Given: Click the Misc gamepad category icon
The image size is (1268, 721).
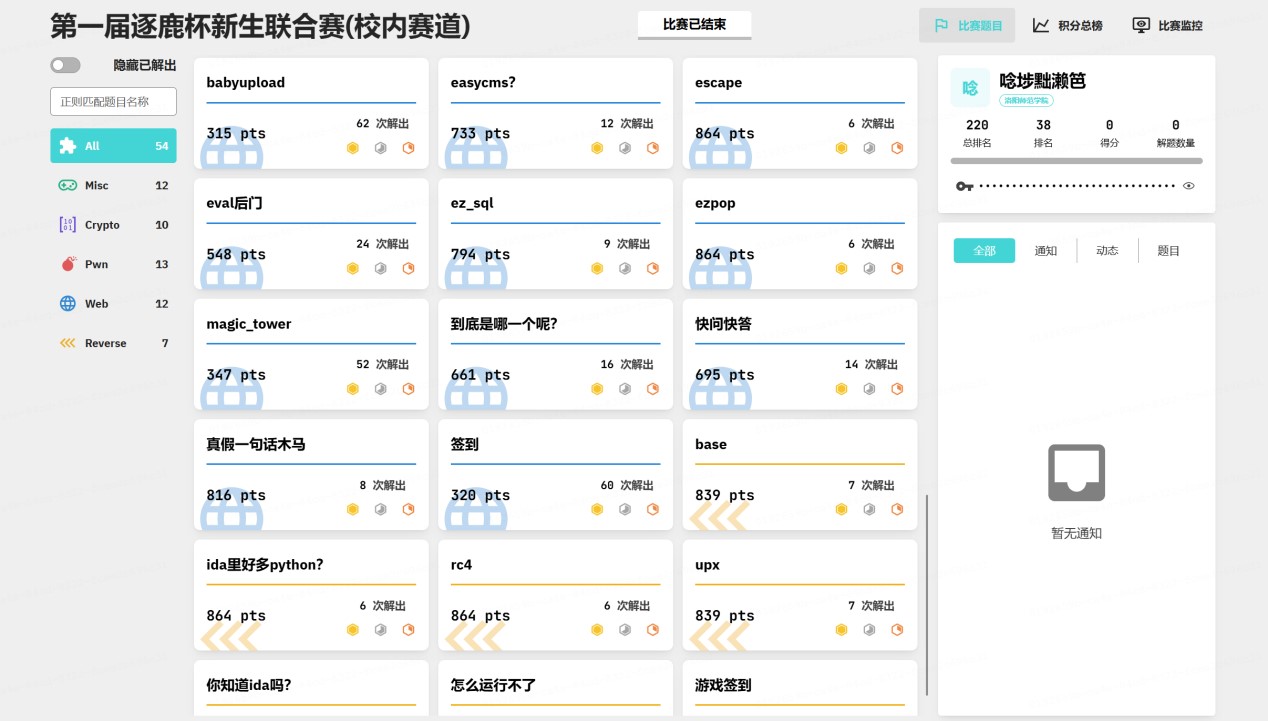Looking at the screenshot, I should pos(67,185).
